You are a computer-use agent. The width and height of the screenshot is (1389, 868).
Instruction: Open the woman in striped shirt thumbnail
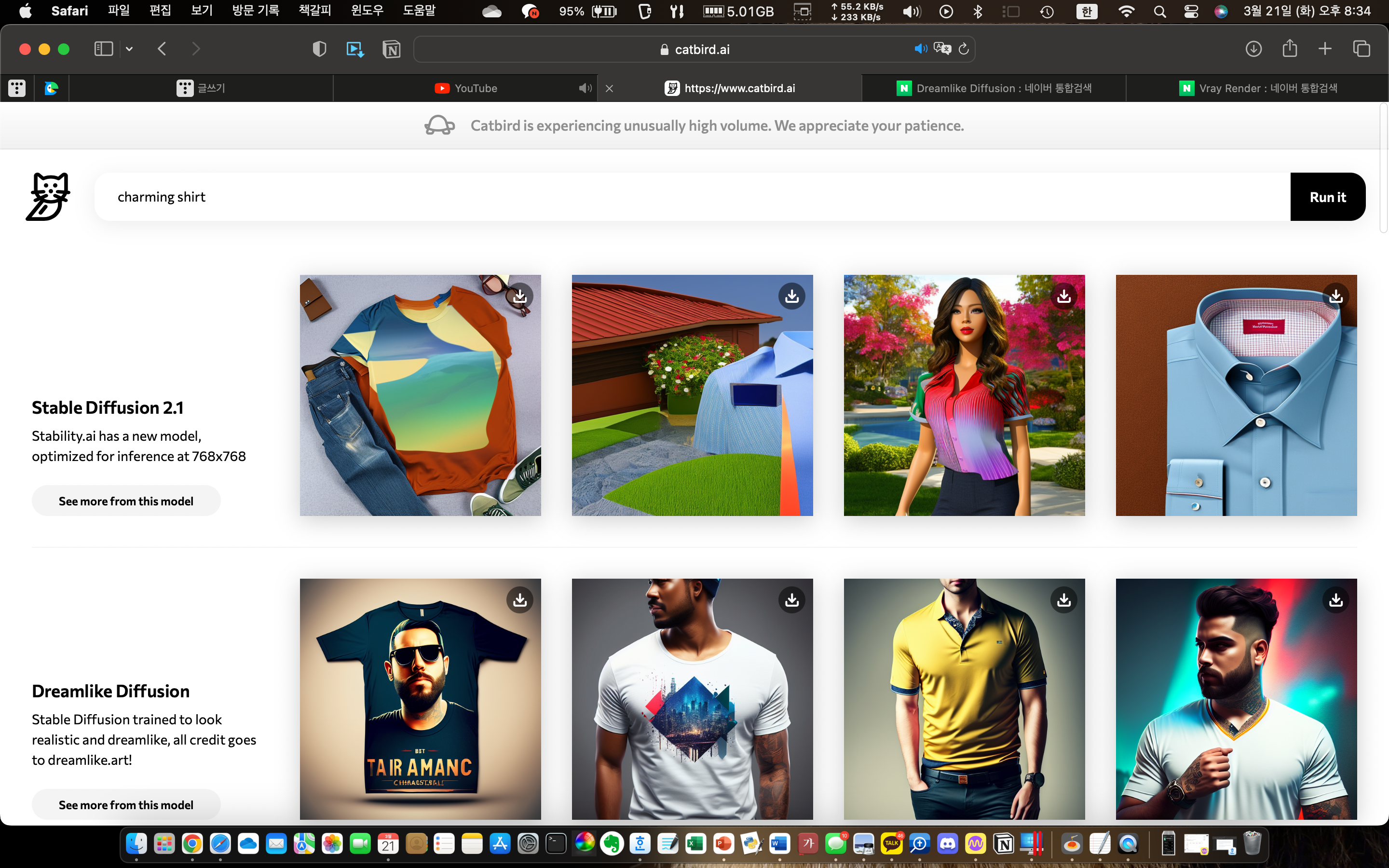click(x=964, y=395)
